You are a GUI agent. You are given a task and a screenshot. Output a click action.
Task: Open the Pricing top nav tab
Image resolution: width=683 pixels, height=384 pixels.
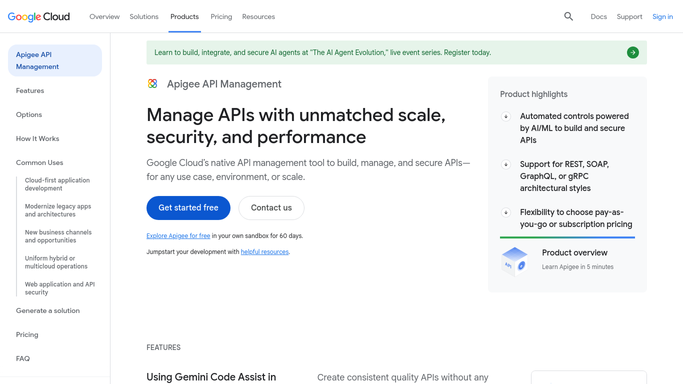(x=221, y=17)
